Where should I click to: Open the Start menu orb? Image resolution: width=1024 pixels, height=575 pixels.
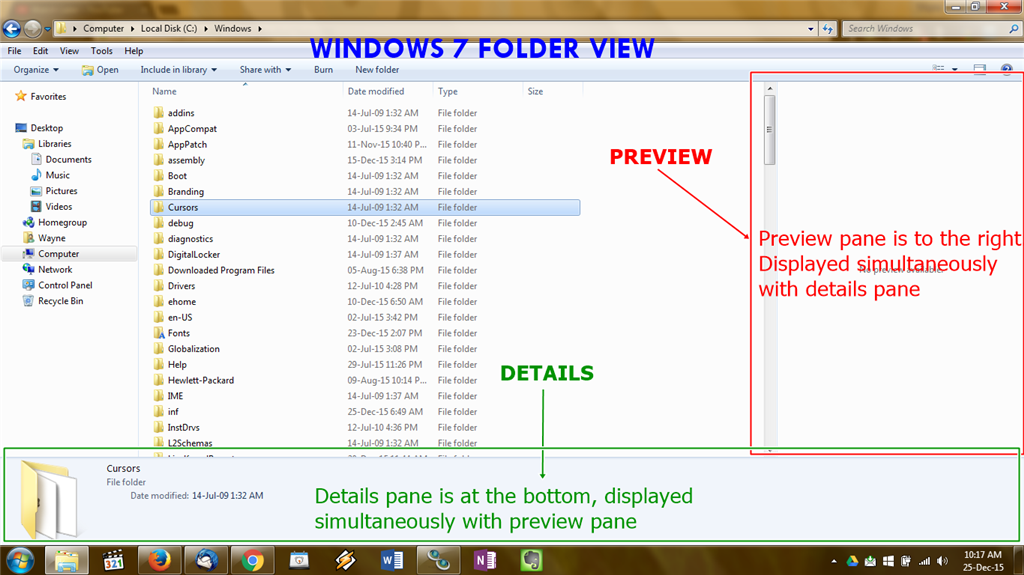point(20,561)
